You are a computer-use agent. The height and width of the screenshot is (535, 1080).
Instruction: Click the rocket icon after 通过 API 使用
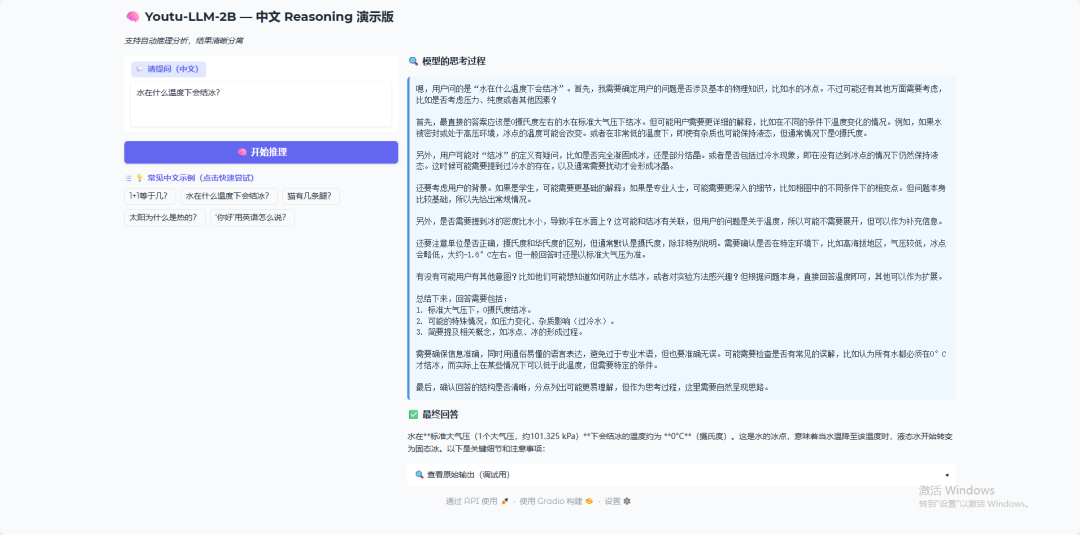coord(505,501)
